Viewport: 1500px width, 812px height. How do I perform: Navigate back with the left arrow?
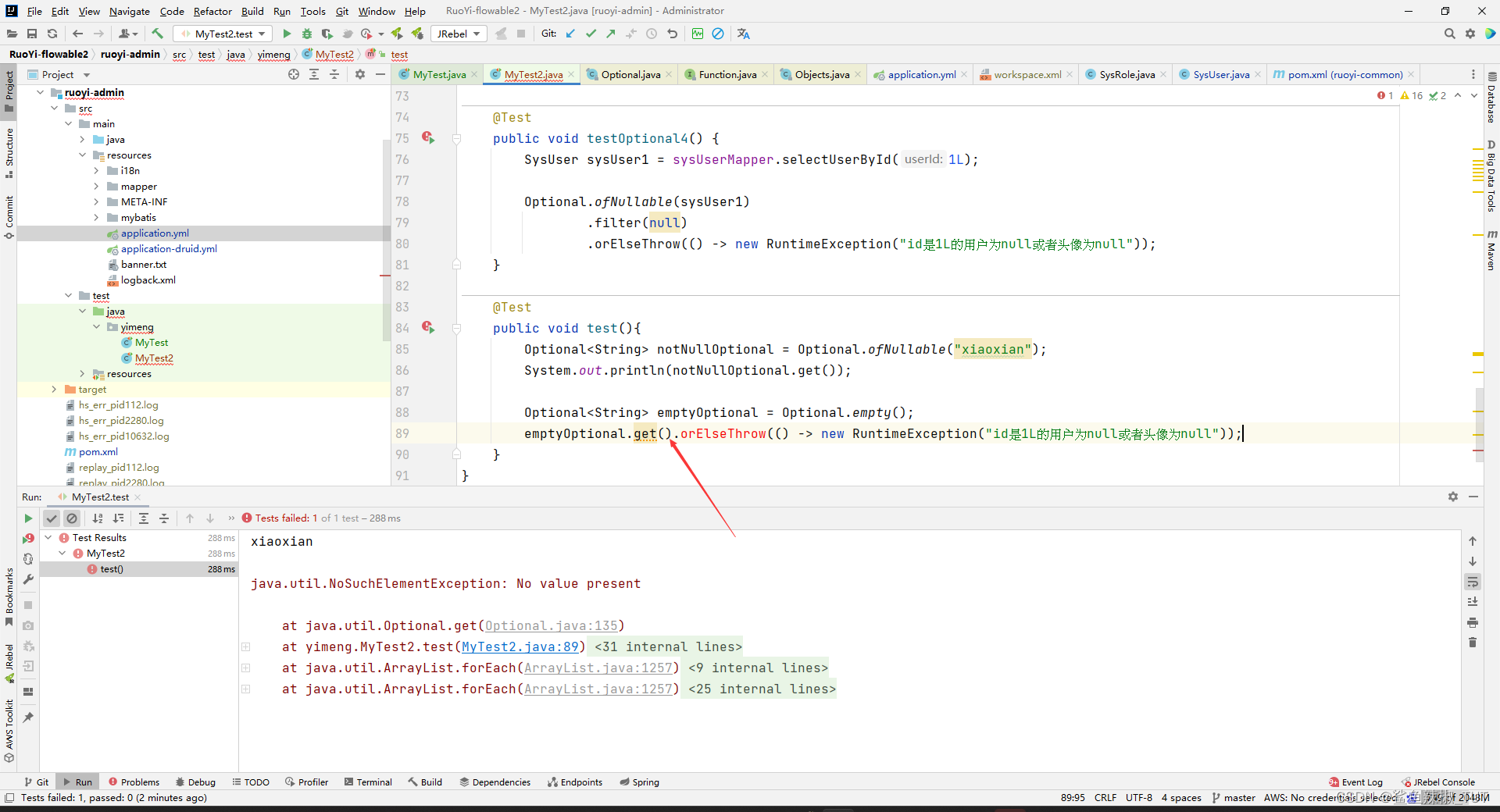pos(77,34)
